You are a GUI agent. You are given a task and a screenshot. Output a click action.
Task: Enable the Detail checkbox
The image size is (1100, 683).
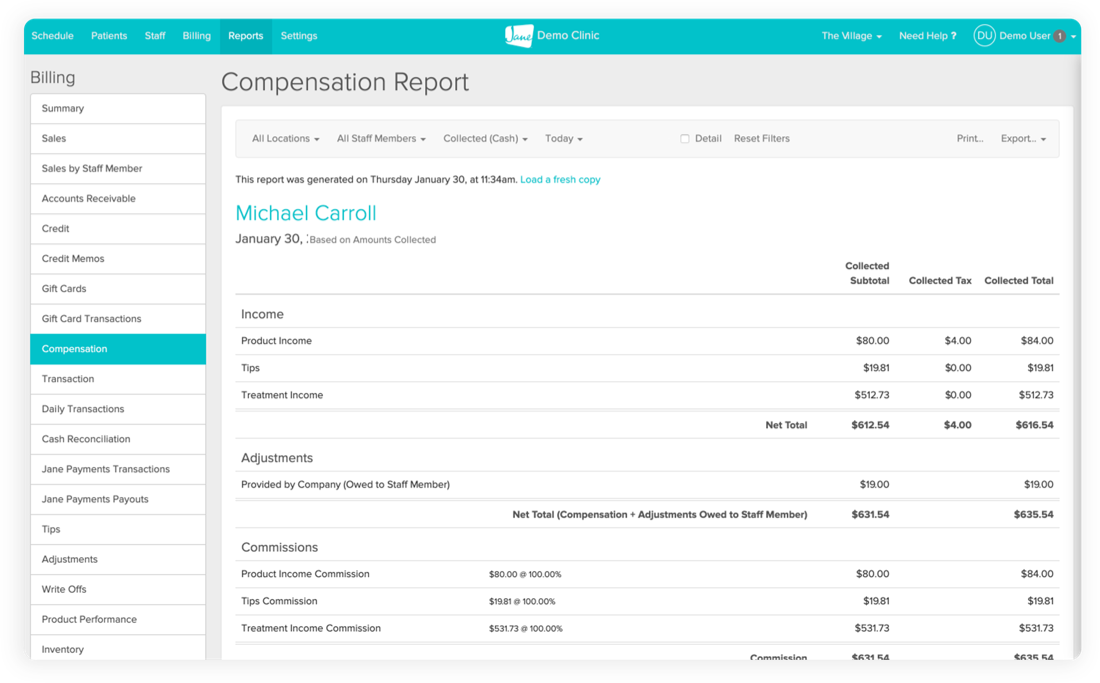coord(685,139)
